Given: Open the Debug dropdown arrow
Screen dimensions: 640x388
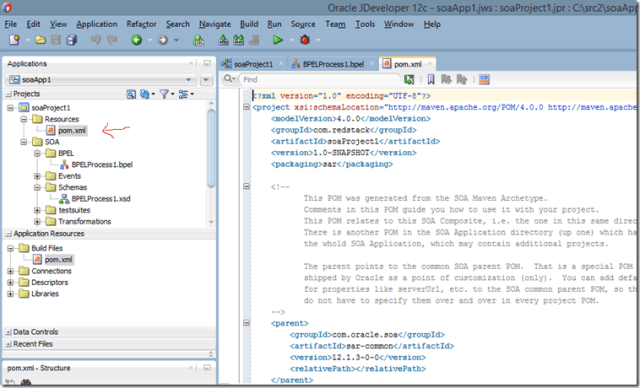Looking at the screenshot, I should [x=318, y=40].
